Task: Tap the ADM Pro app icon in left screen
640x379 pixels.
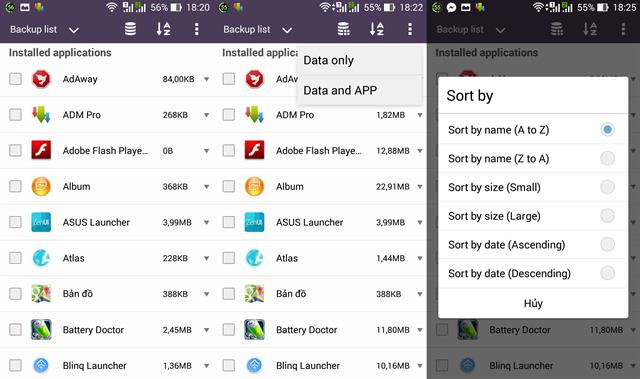Action: coord(41,115)
